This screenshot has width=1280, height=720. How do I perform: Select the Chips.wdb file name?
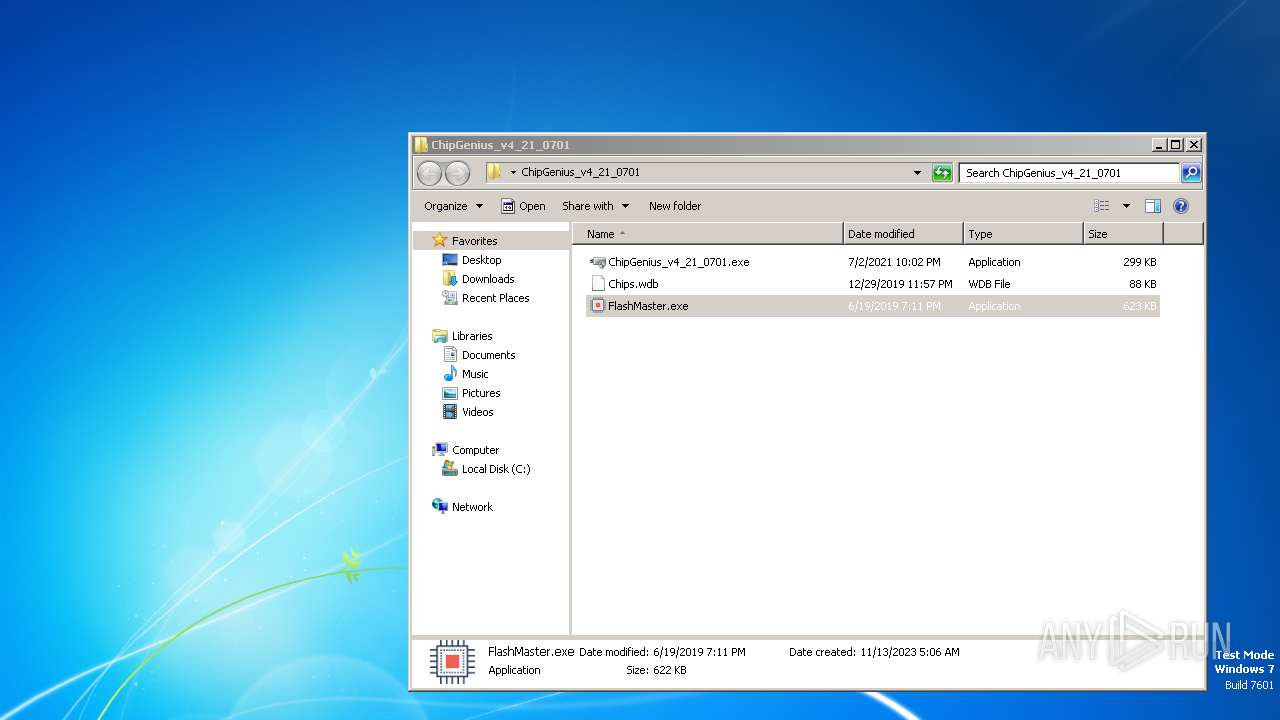pyautogui.click(x=633, y=284)
